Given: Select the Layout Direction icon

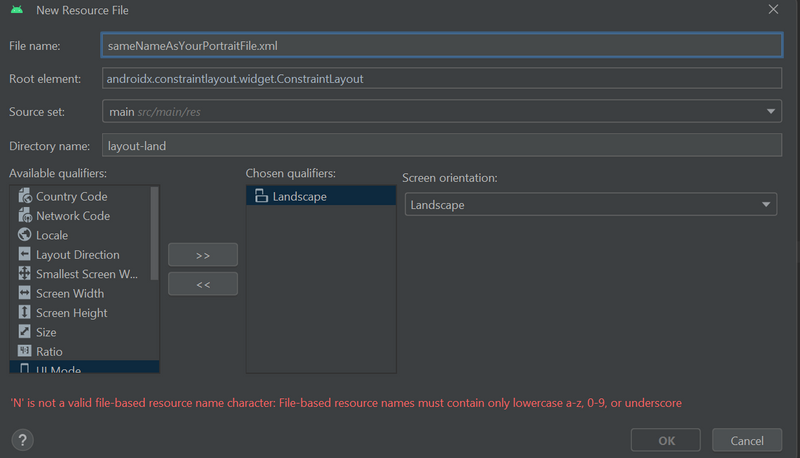Looking at the screenshot, I should click(24, 255).
